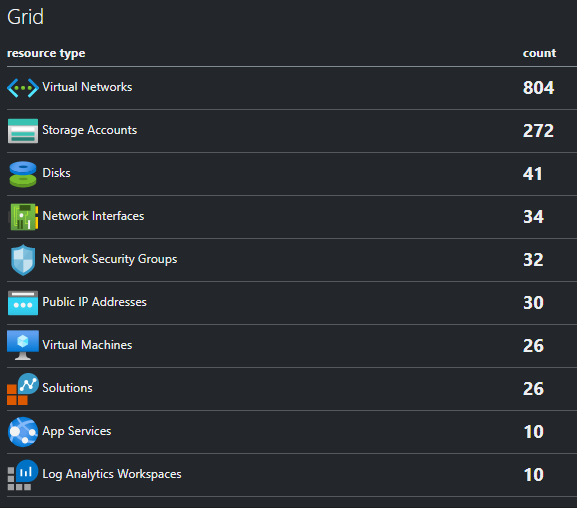Click the Network Interfaces icon

(24, 217)
